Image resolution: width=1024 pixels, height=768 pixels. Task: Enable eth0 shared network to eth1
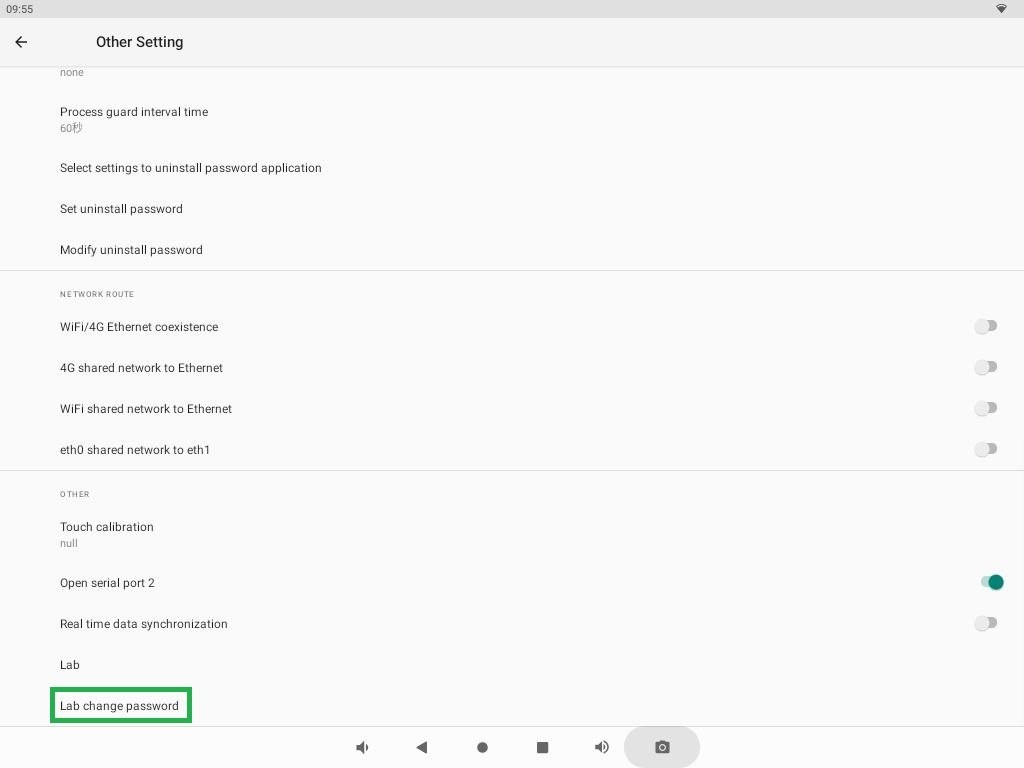pos(986,449)
